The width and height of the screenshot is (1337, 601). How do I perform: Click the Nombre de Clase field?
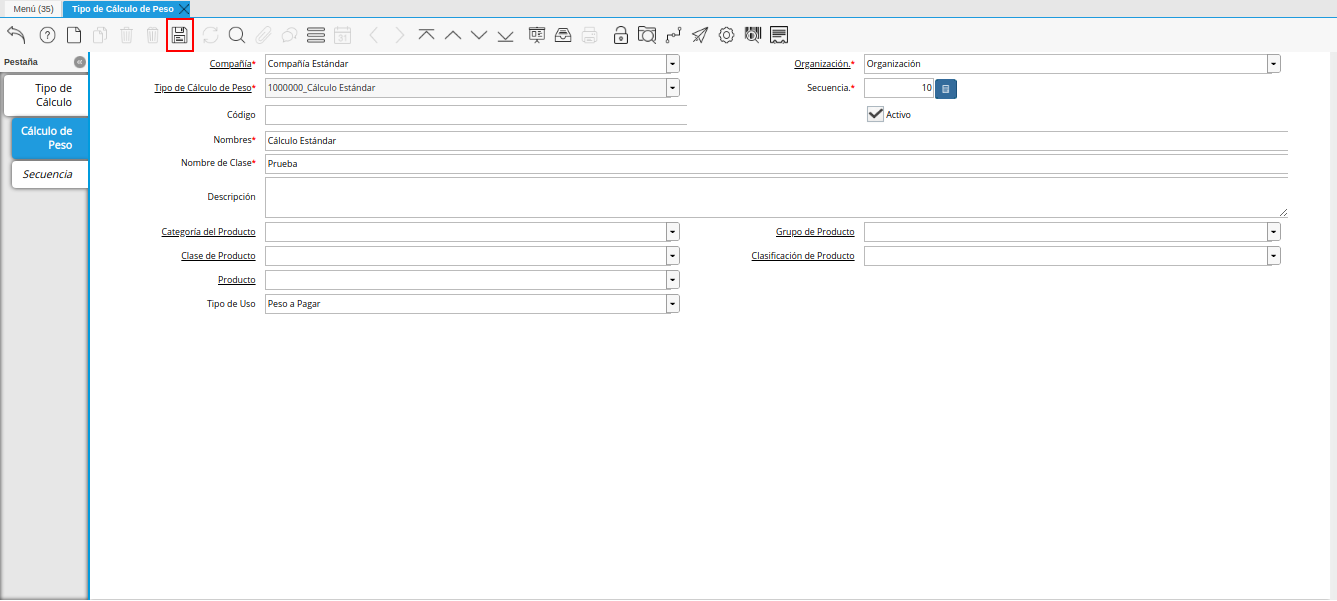[x=776, y=164]
